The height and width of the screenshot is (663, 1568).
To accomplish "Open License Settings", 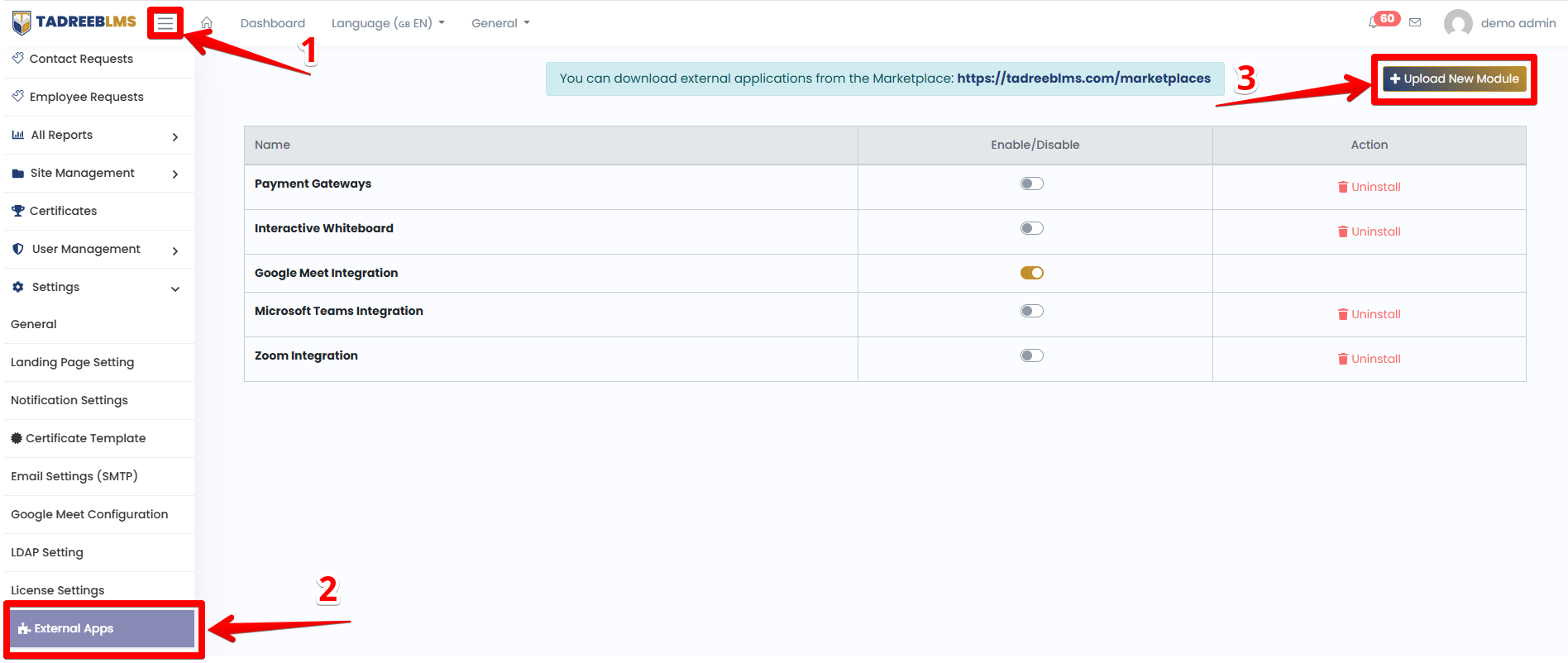I will (x=58, y=590).
